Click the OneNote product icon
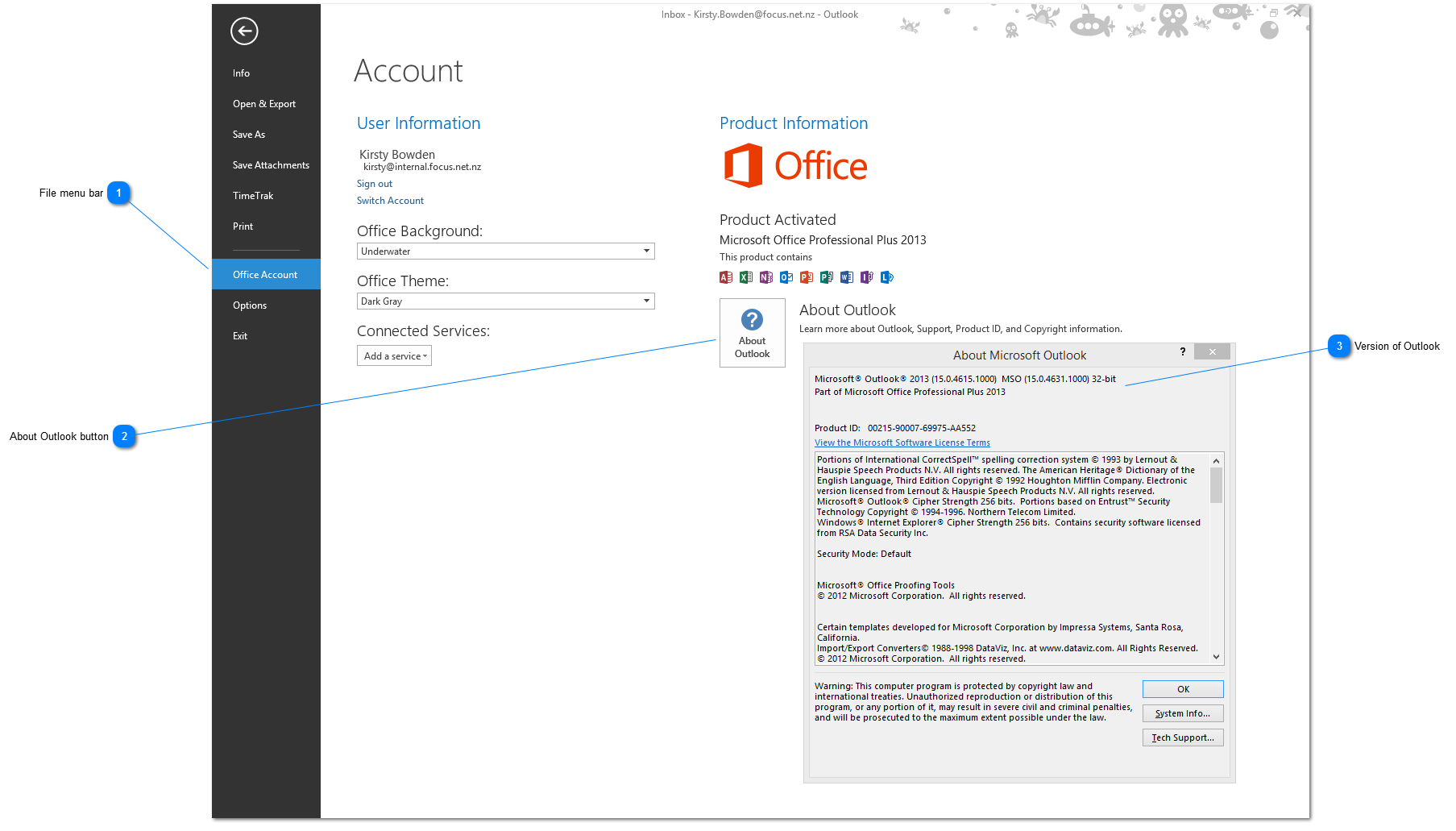 (766, 277)
